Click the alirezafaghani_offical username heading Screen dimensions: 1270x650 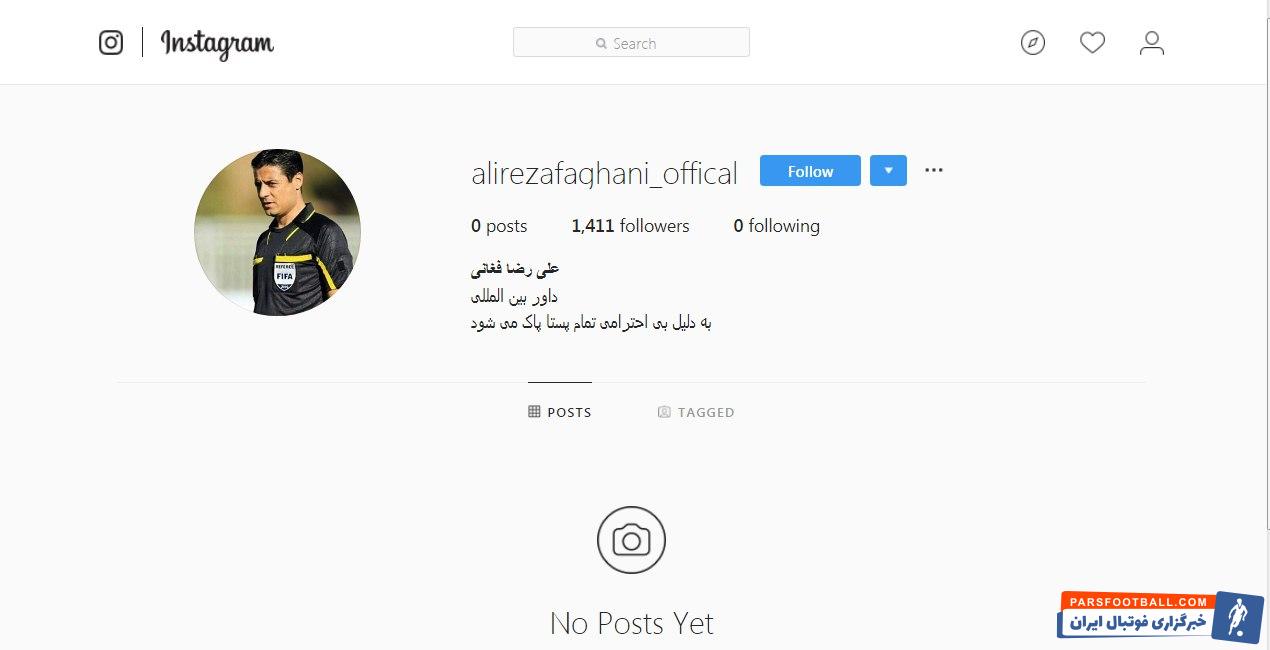(x=604, y=173)
